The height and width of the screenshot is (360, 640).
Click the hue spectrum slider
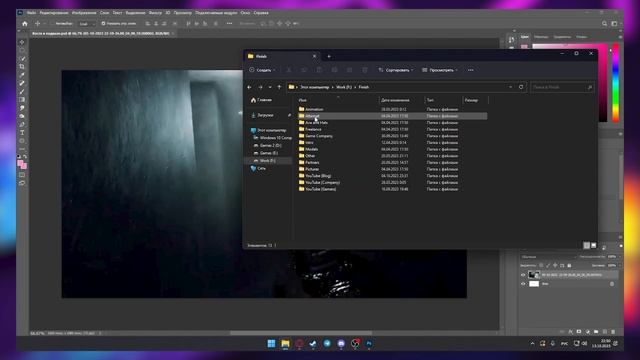[615, 82]
